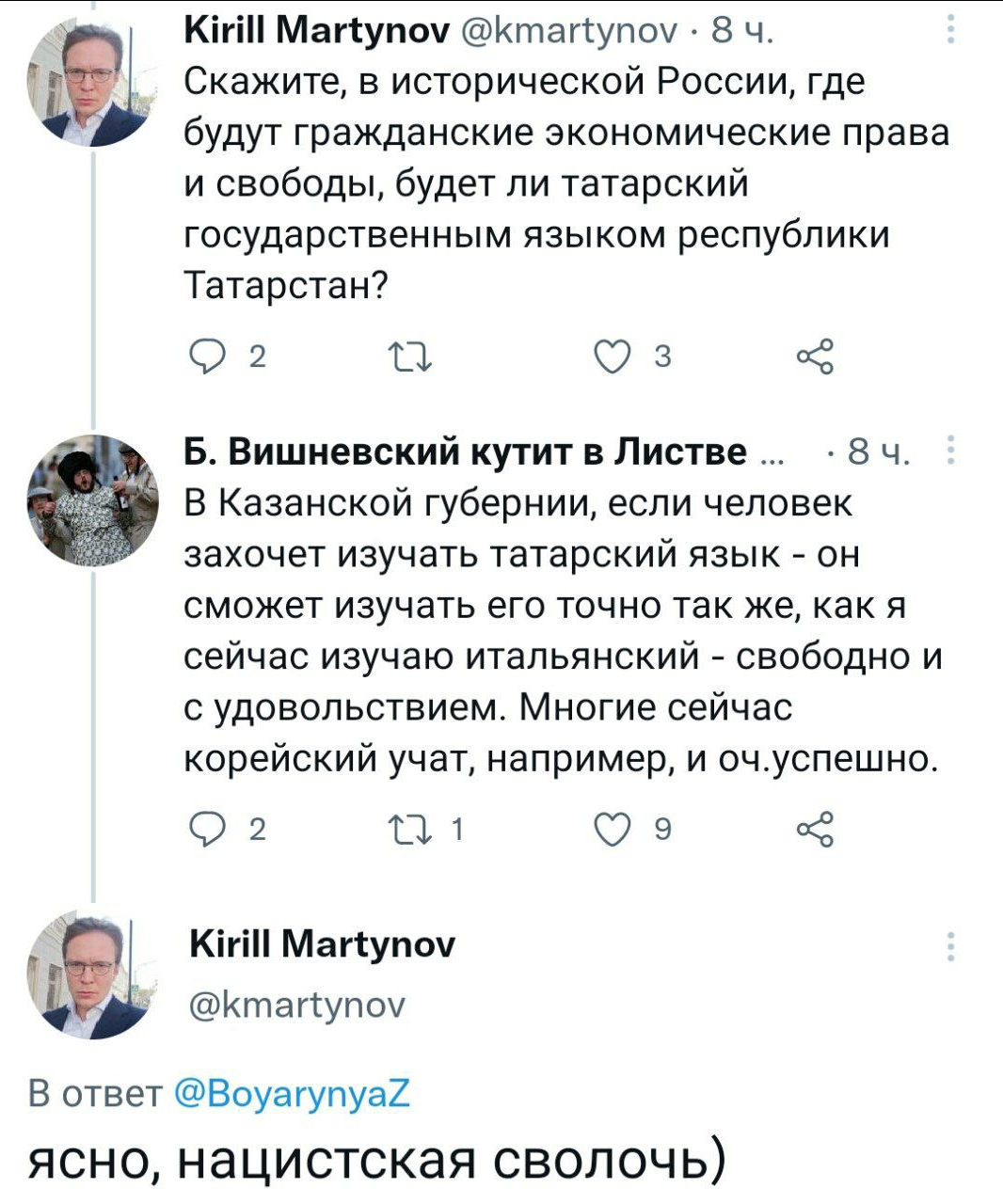Like the tweet with 9 likes

(x=612, y=829)
